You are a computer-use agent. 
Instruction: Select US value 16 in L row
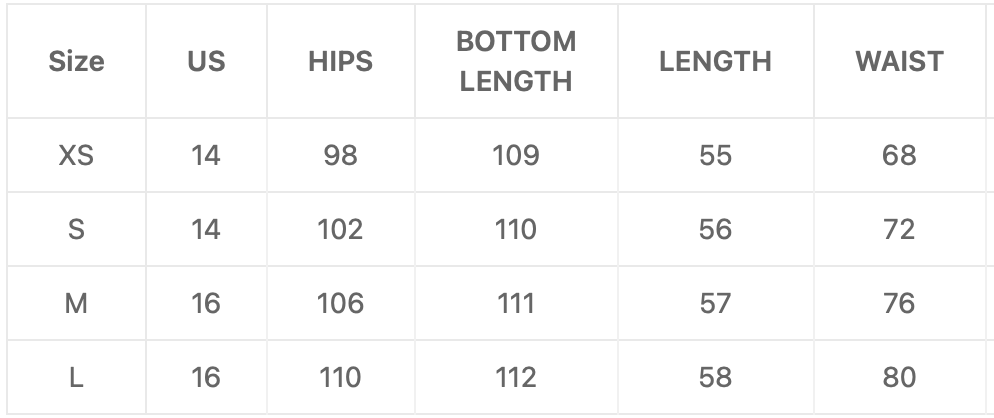tap(206, 377)
